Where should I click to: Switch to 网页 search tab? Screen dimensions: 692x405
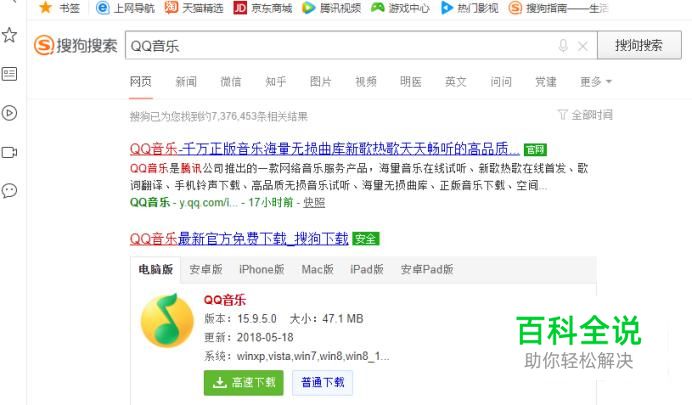pyautogui.click(x=141, y=82)
